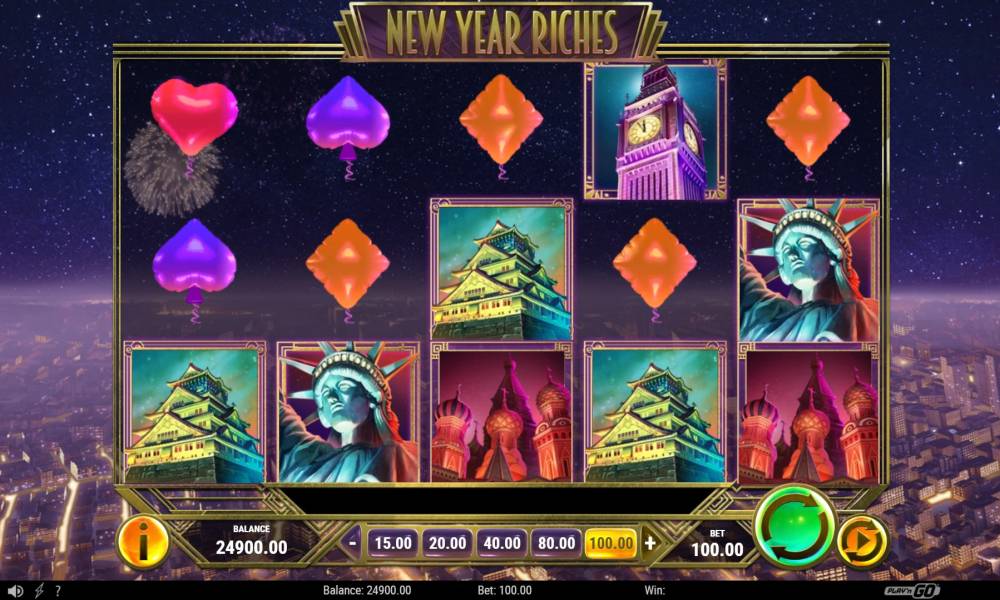Toggle fast play lightning bolt icon

click(x=39, y=590)
